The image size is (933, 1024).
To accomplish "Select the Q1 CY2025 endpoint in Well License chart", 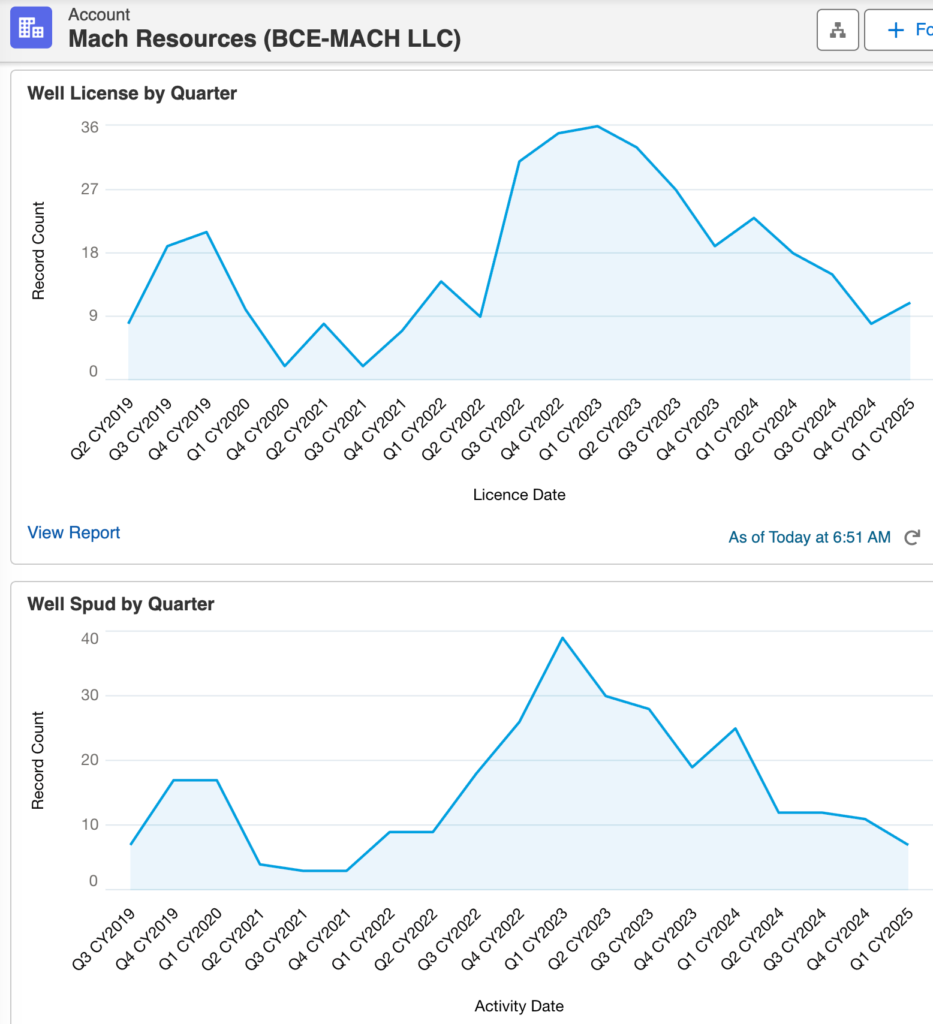I will click(x=909, y=302).
